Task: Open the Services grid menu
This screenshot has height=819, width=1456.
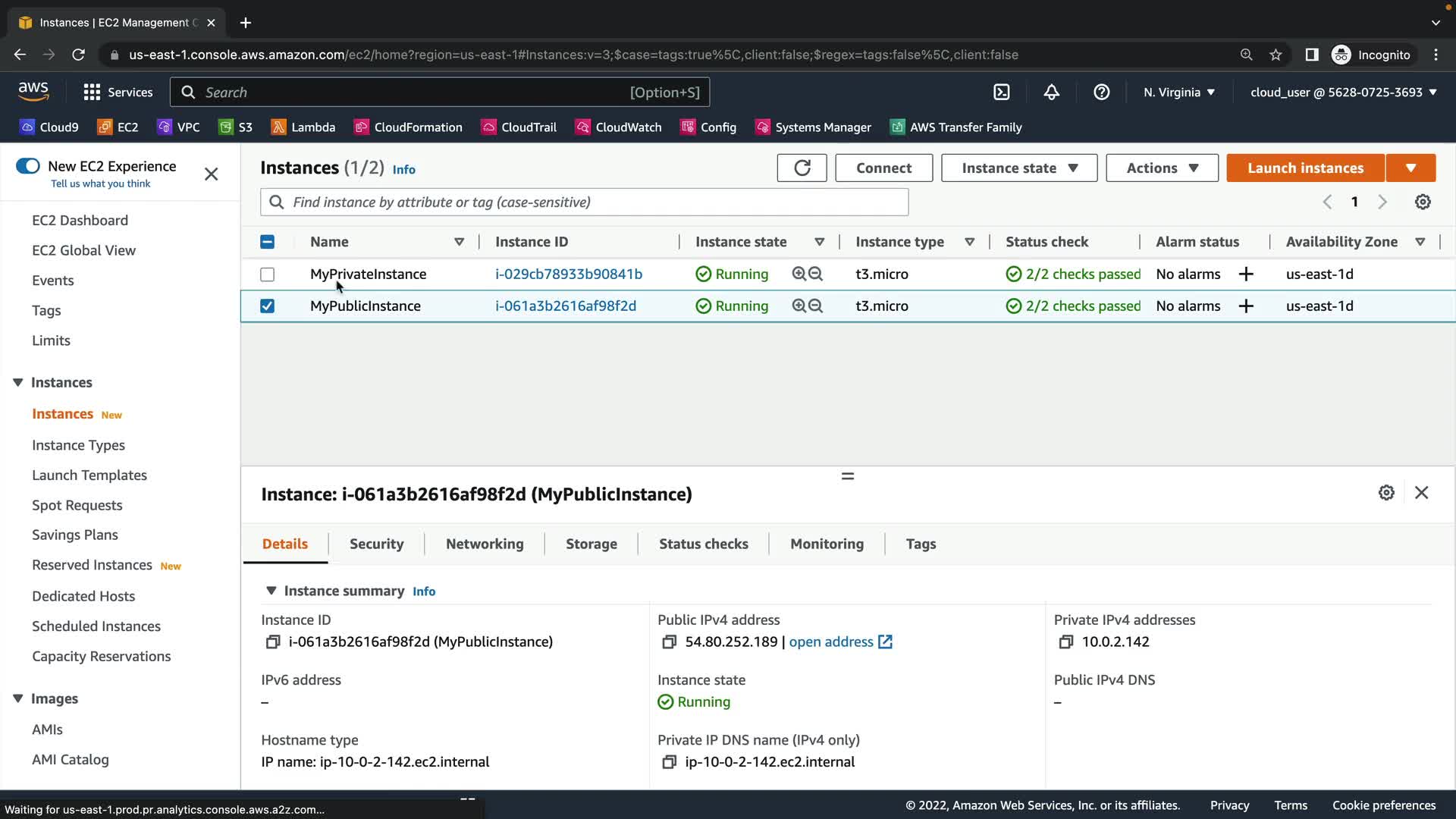Action: (x=93, y=92)
